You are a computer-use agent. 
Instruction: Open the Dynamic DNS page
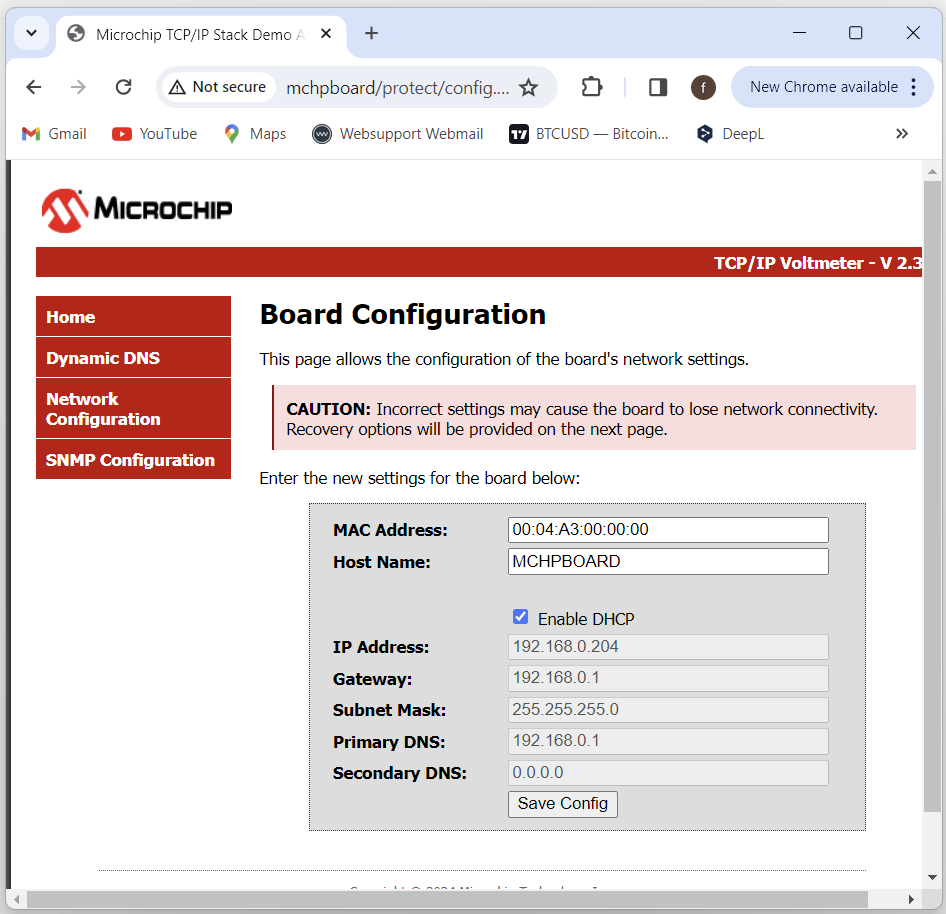point(133,357)
